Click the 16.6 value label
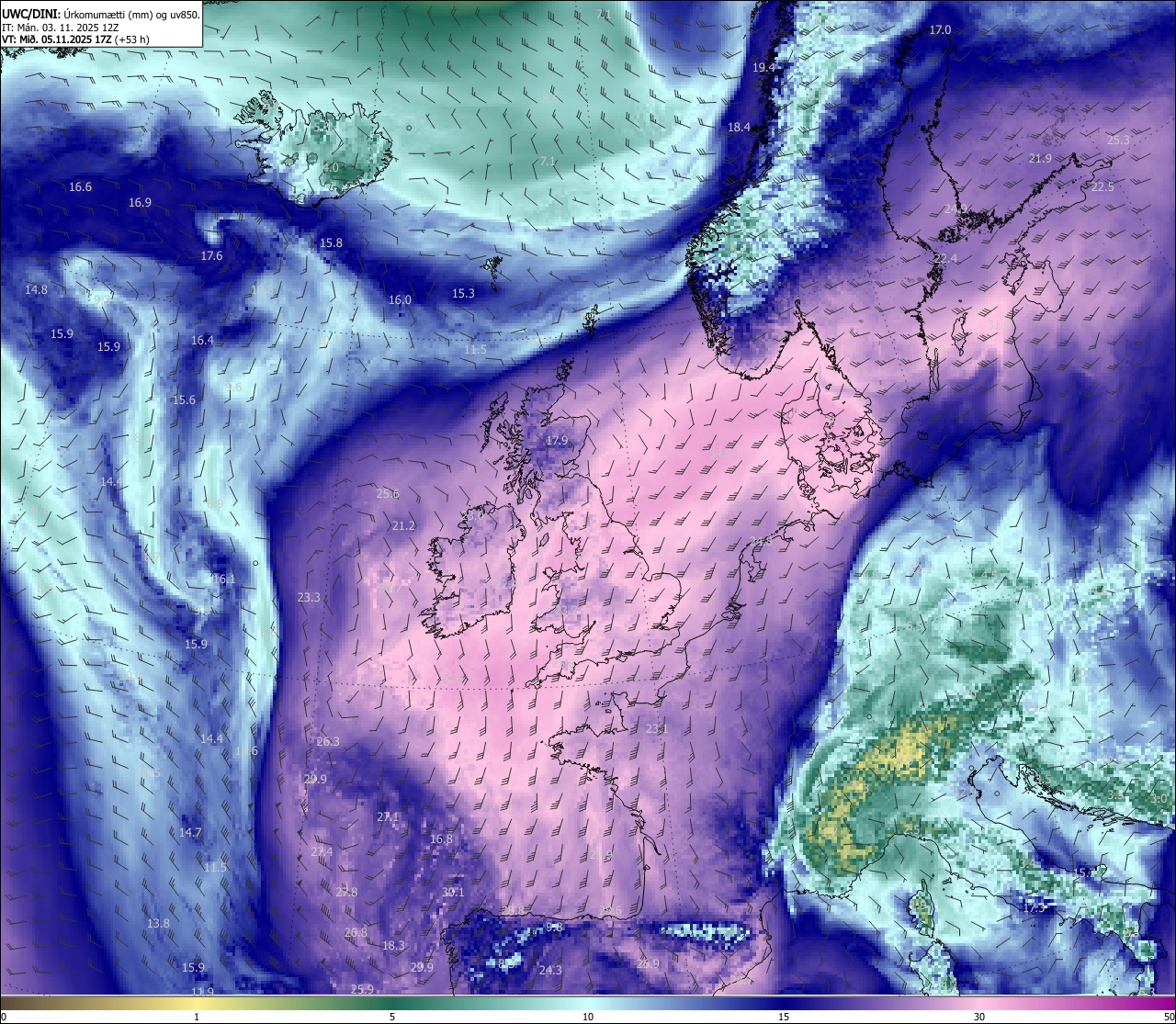The height and width of the screenshot is (1024, 1176). (80, 187)
